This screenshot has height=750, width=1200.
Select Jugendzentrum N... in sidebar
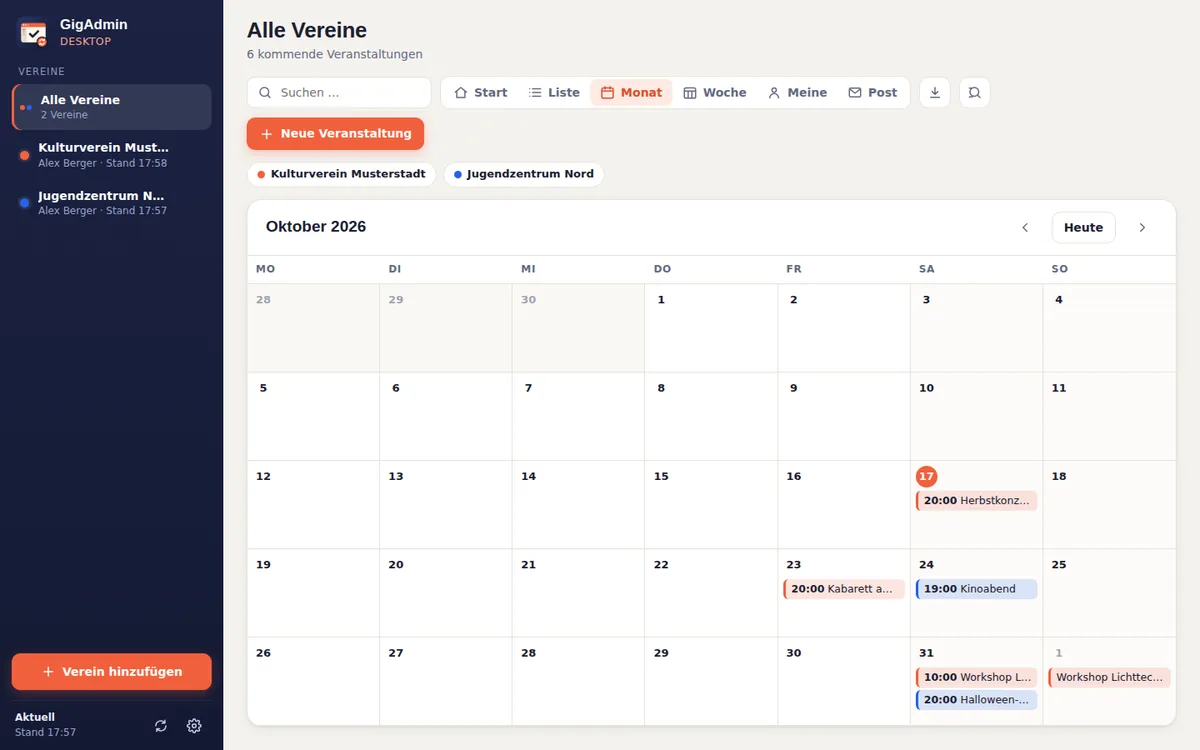111,203
